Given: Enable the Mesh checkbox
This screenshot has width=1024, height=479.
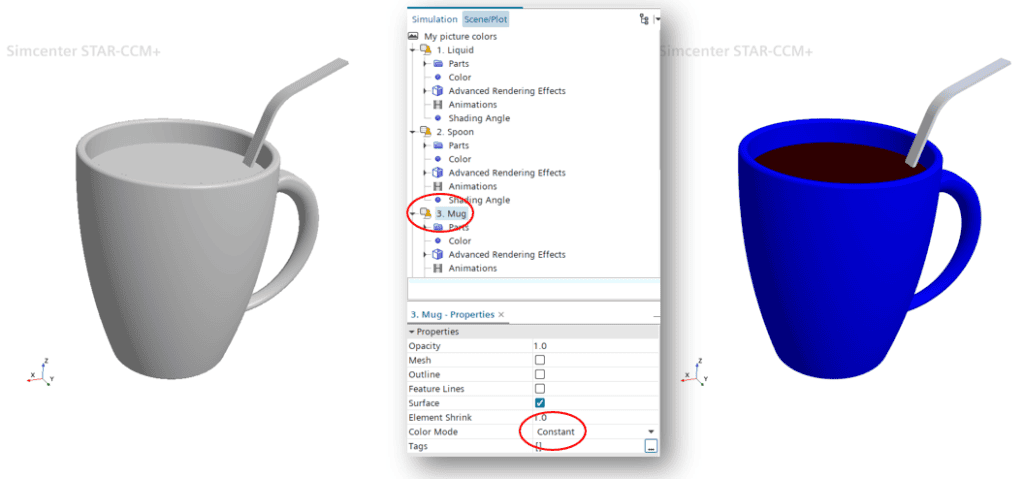Looking at the screenshot, I should coord(540,360).
